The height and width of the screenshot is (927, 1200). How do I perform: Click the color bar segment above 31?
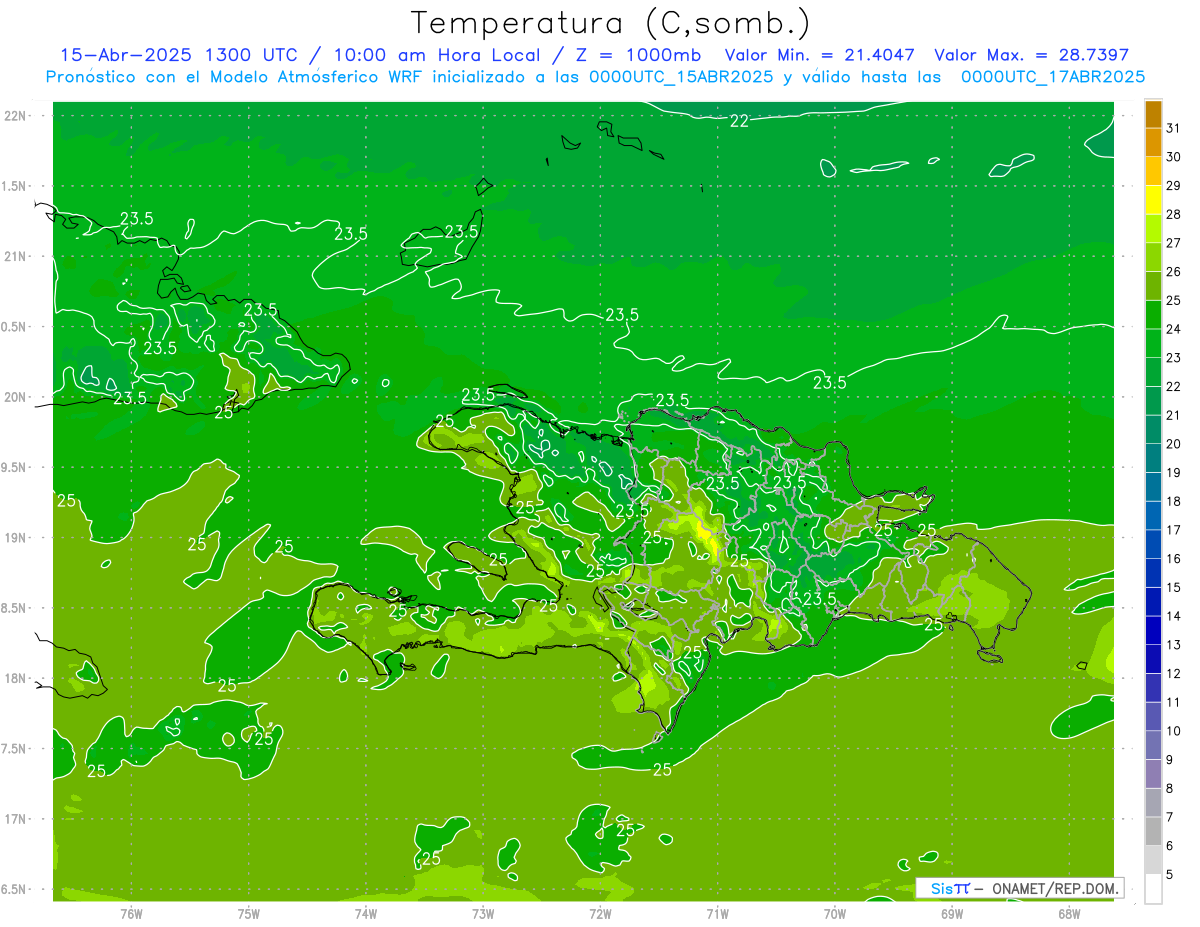(x=1153, y=114)
